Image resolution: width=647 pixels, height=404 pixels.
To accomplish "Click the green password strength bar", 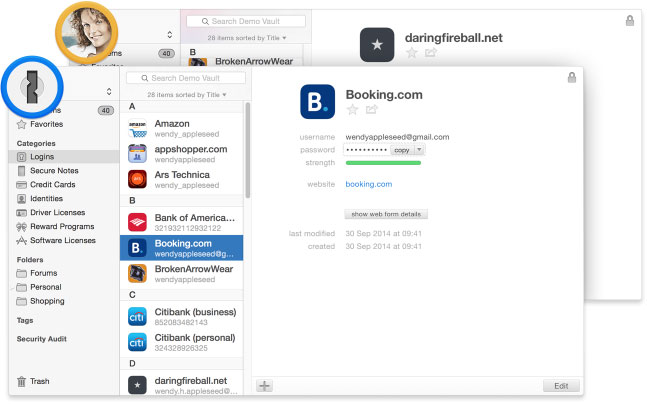I will pyautogui.click(x=383, y=163).
